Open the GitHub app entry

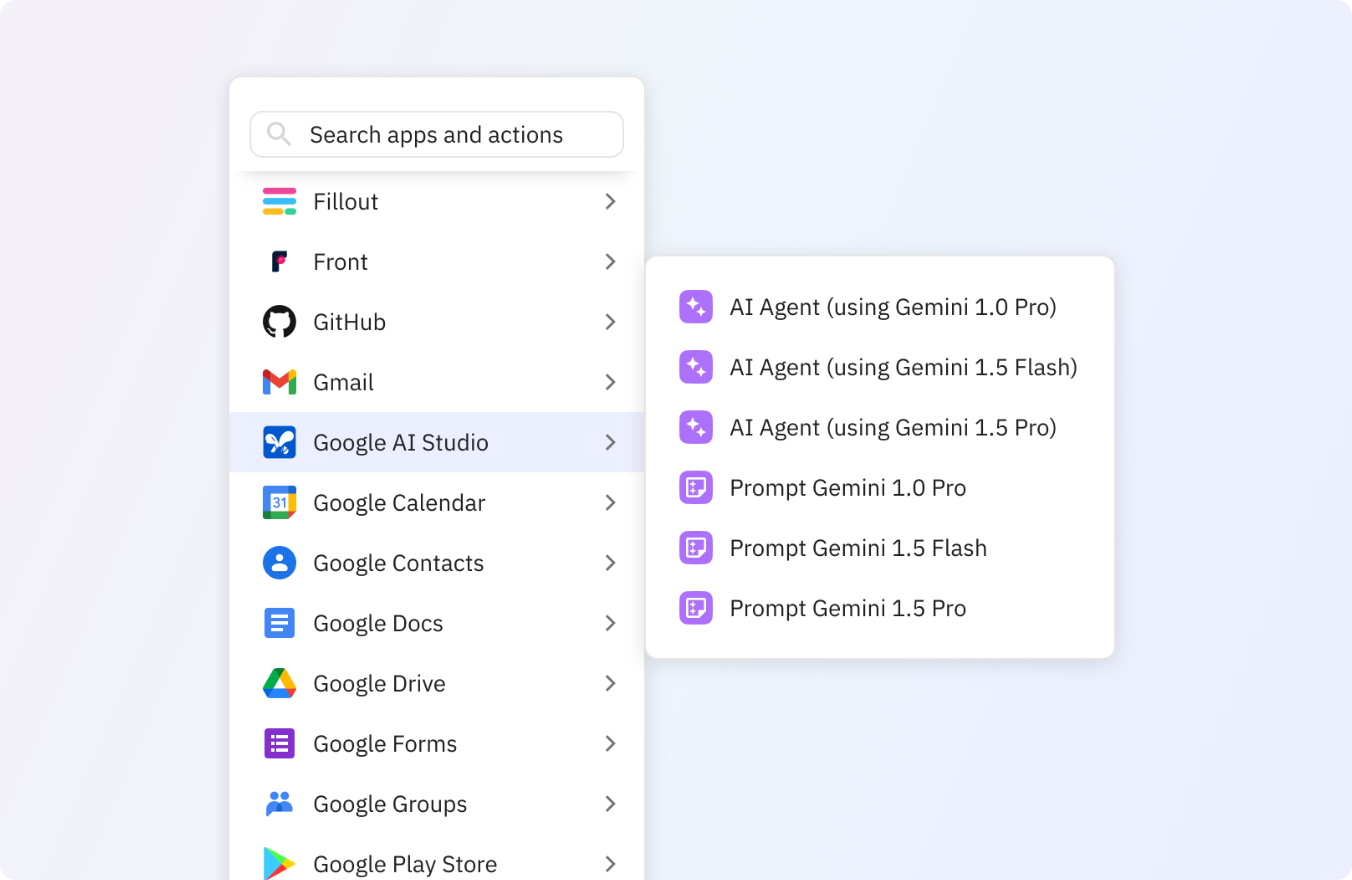tap(437, 322)
